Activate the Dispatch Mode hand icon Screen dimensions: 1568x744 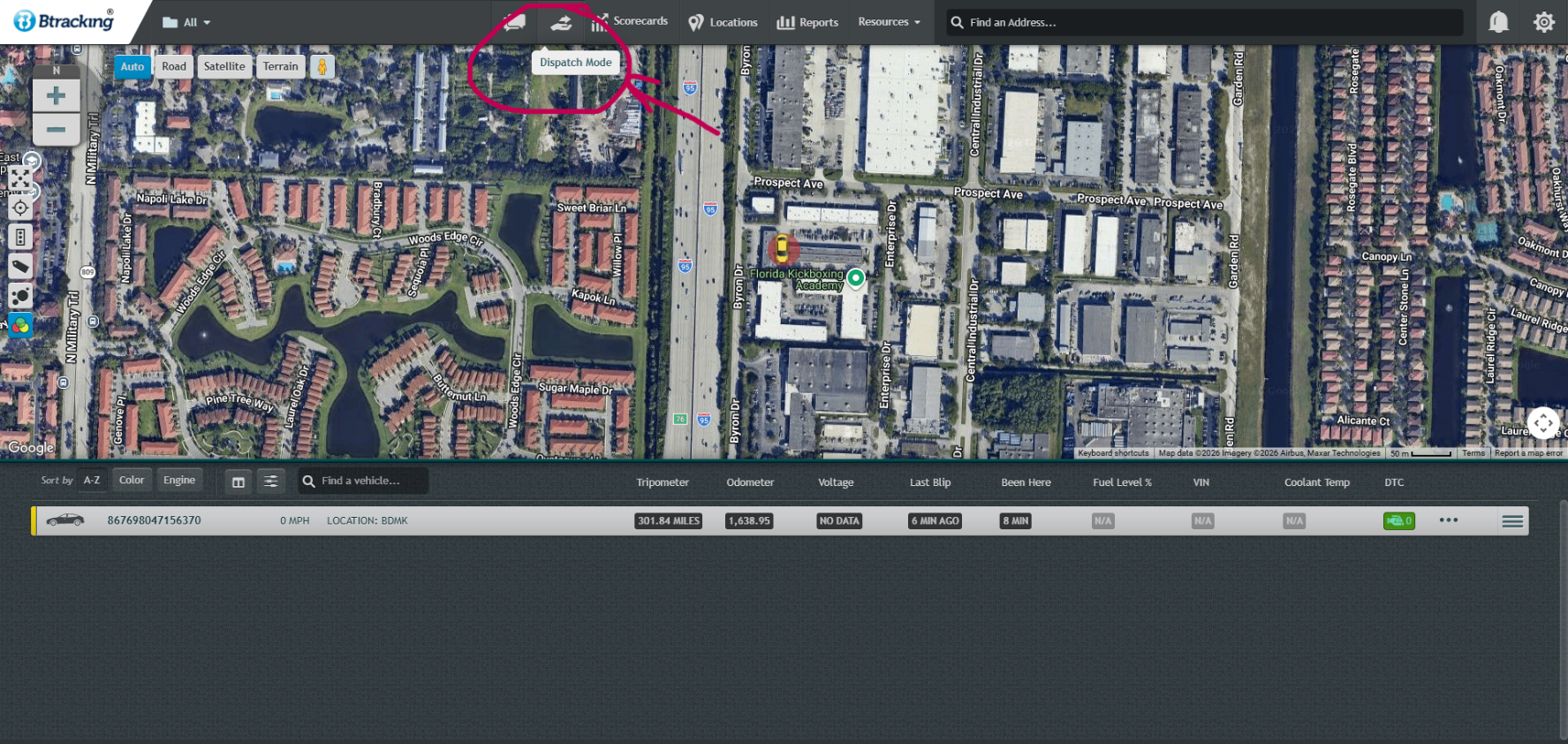tap(561, 23)
